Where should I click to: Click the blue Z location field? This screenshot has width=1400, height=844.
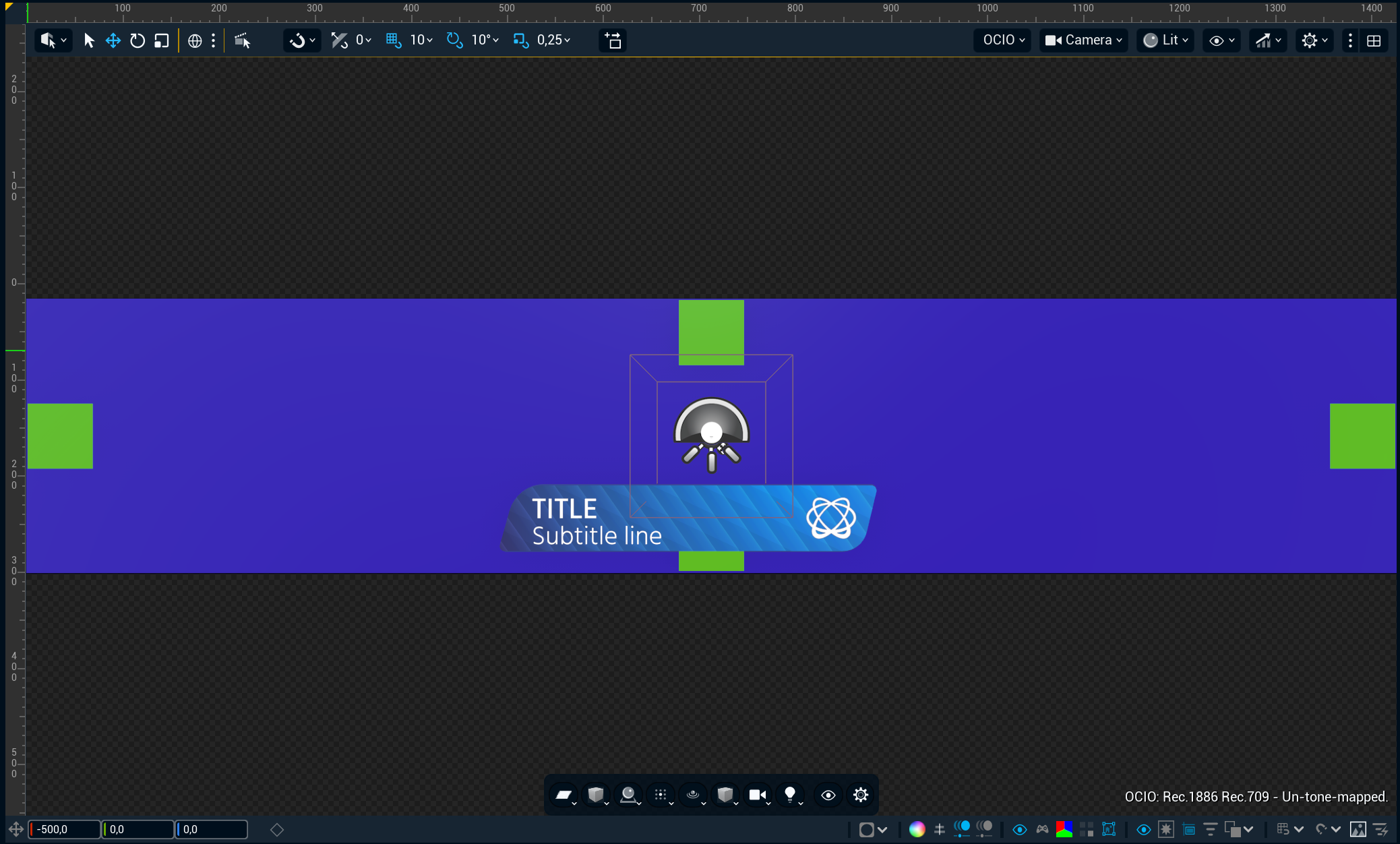coord(212,829)
